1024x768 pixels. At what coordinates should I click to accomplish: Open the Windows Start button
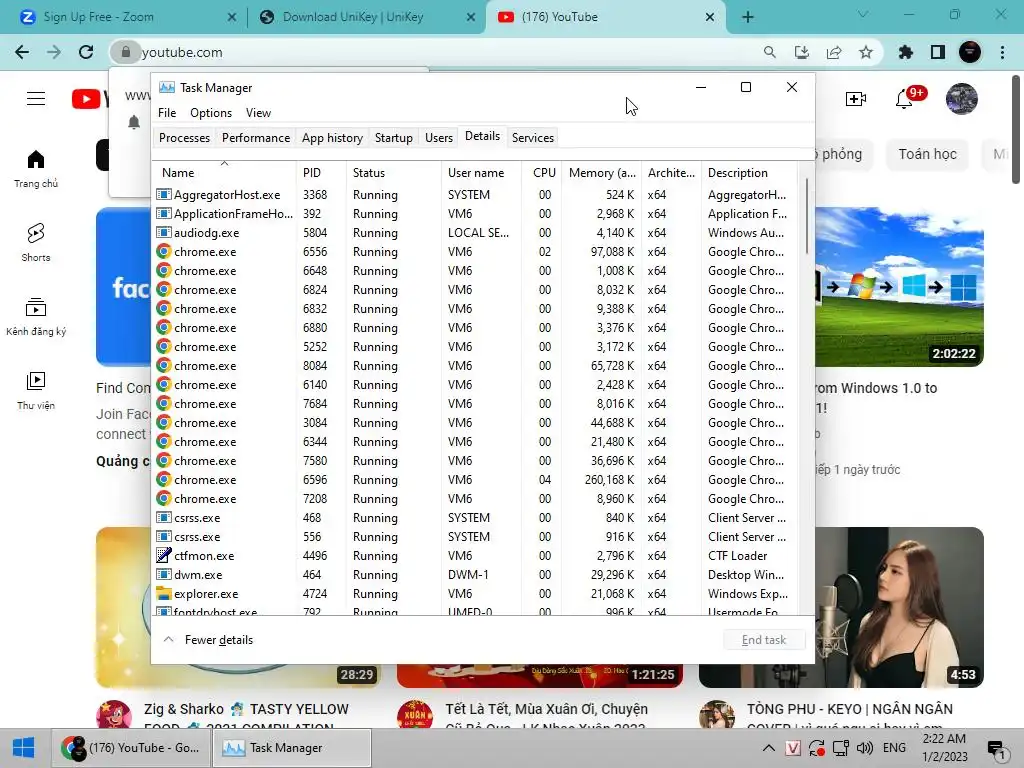coord(24,748)
